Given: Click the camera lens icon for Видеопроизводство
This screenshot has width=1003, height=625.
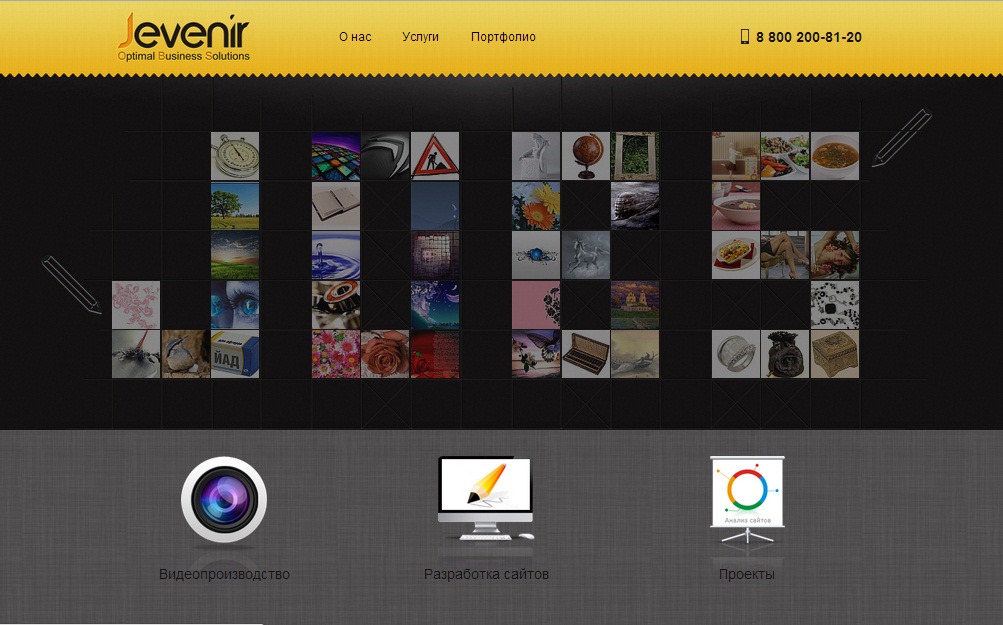Looking at the screenshot, I should click(224, 500).
